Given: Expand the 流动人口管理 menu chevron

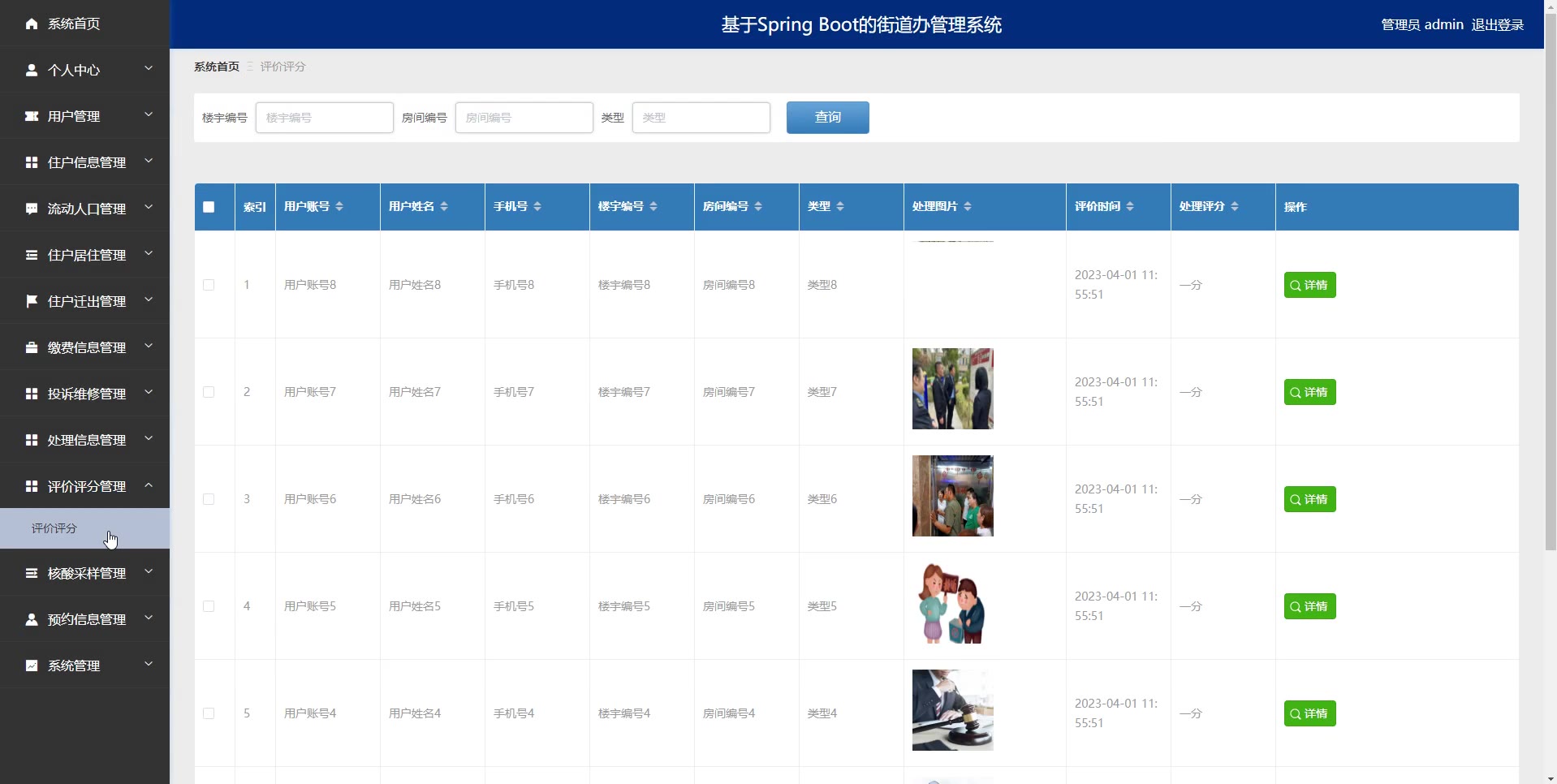Looking at the screenshot, I should point(149,208).
